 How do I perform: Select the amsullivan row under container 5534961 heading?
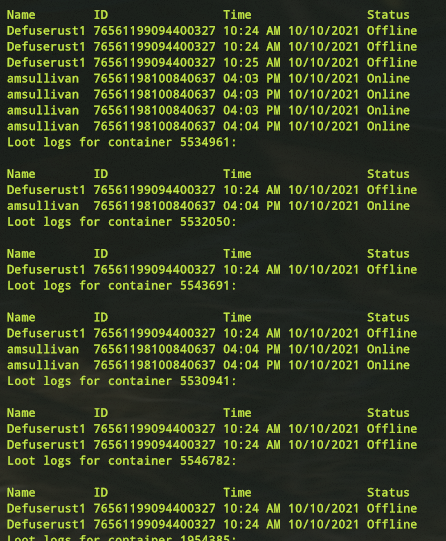pos(208,206)
